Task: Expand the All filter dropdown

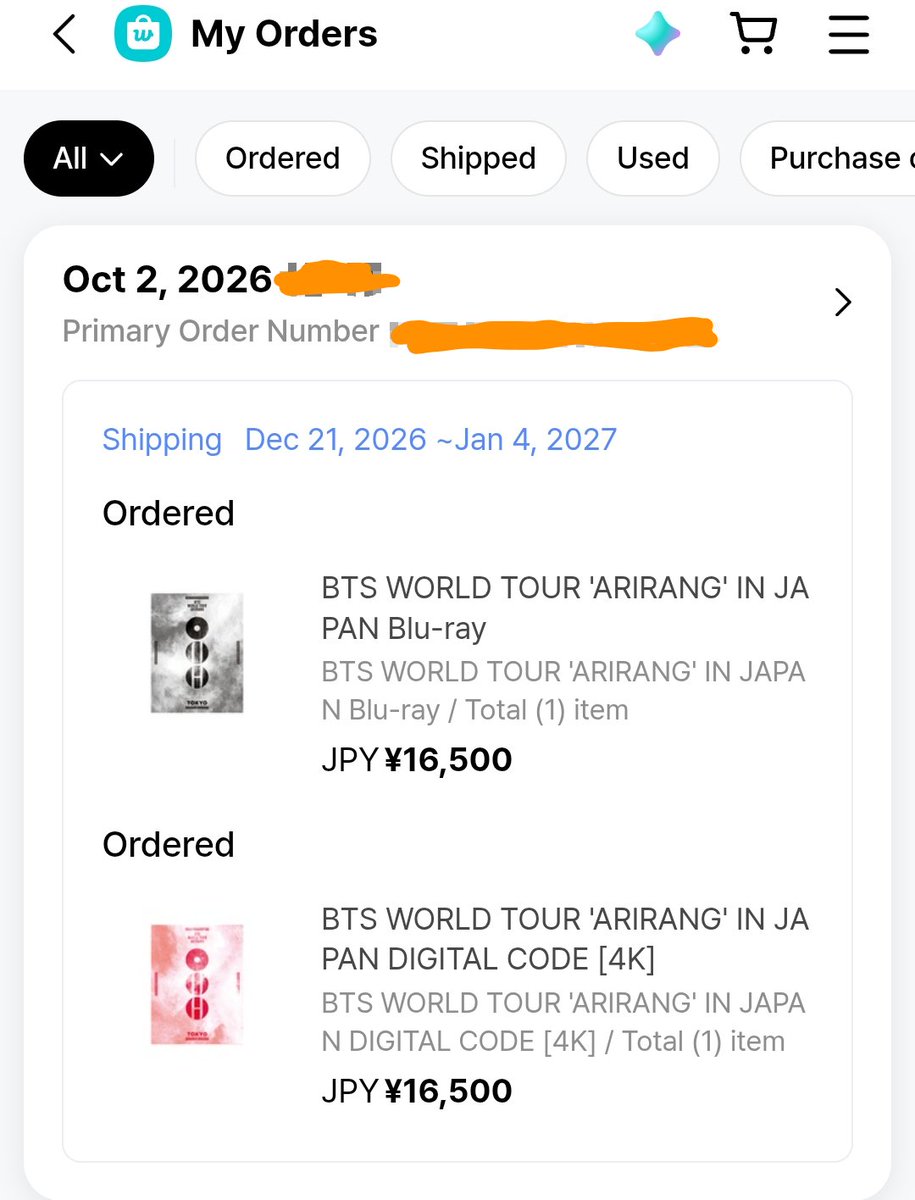Action: pyautogui.click(x=89, y=158)
